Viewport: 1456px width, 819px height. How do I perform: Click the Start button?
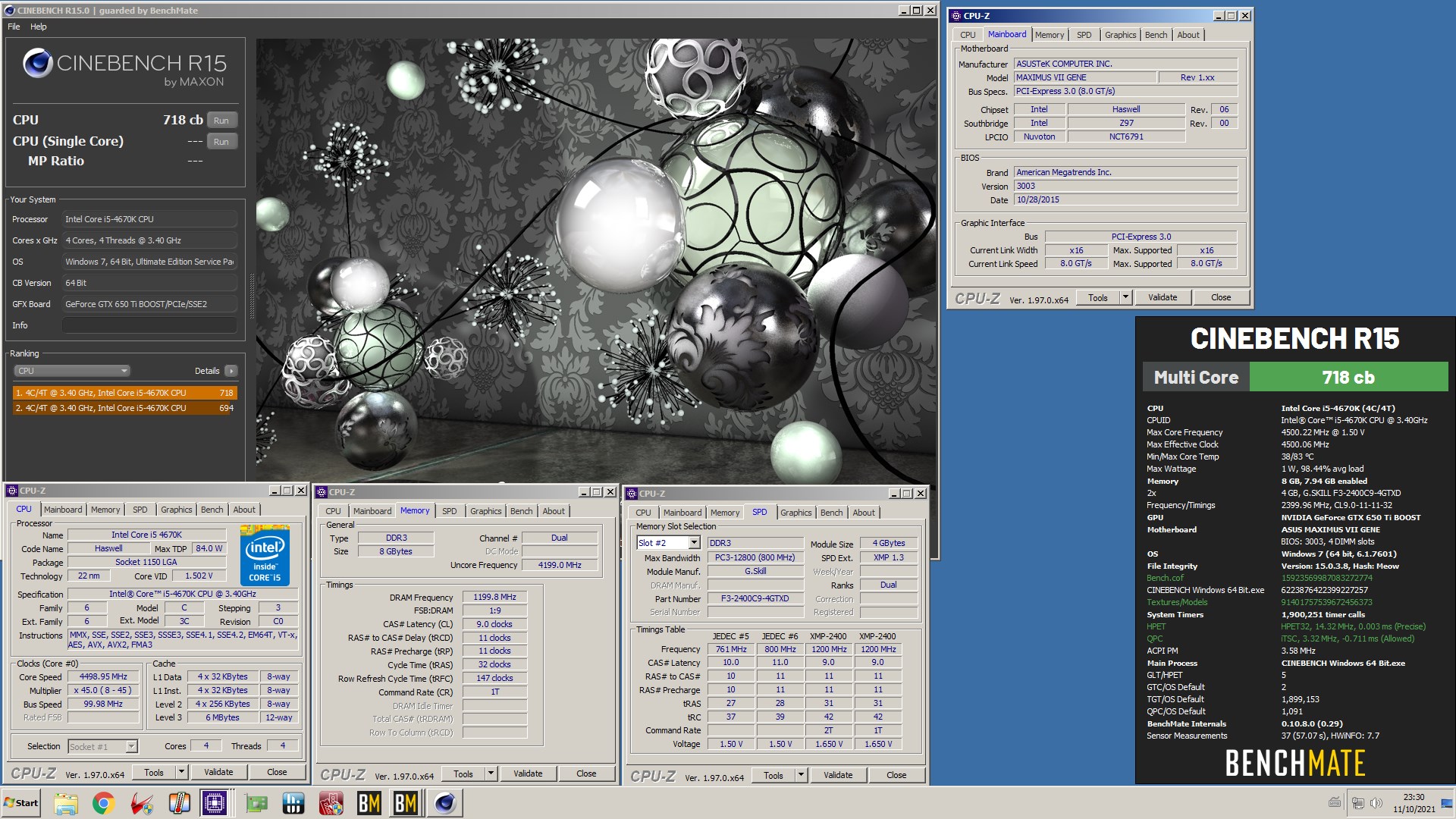22,803
